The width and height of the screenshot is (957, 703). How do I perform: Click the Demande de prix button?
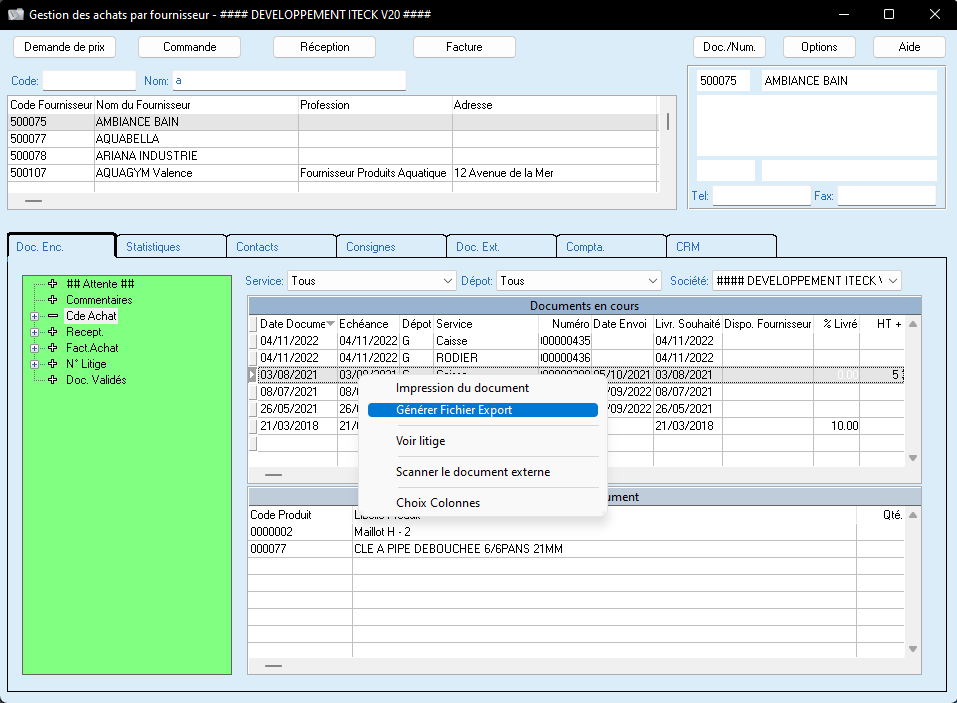(x=64, y=47)
